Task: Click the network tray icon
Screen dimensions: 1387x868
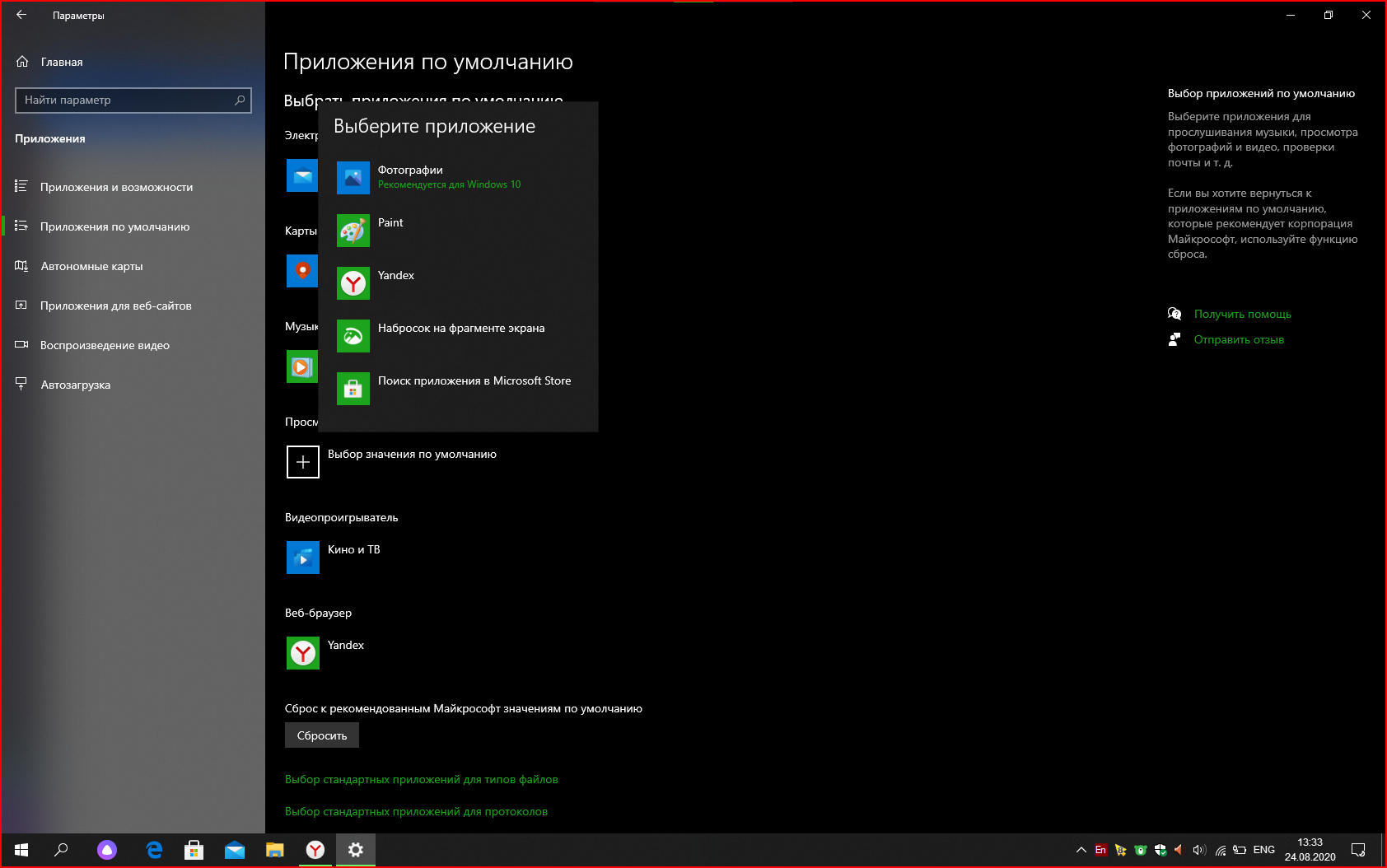Action: tap(1220, 850)
